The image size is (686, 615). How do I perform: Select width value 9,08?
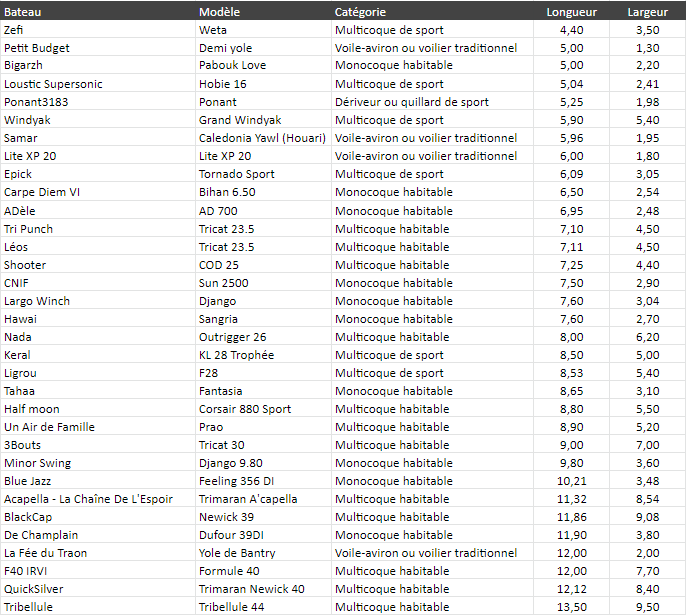(x=648, y=517)
